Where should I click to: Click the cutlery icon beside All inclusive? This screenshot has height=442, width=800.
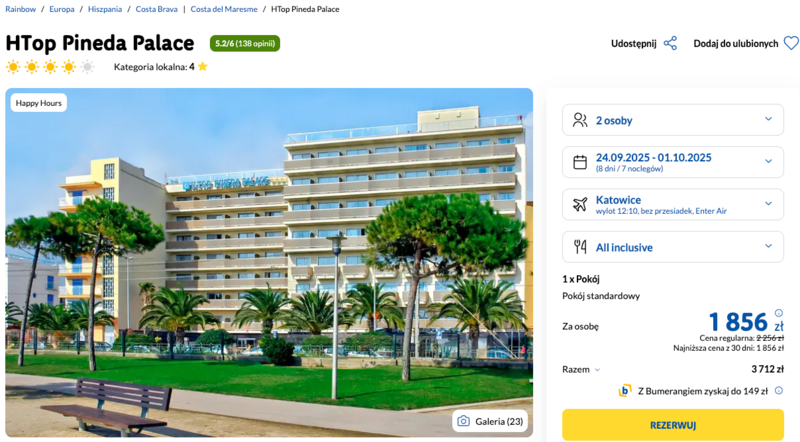pos(580,247)
